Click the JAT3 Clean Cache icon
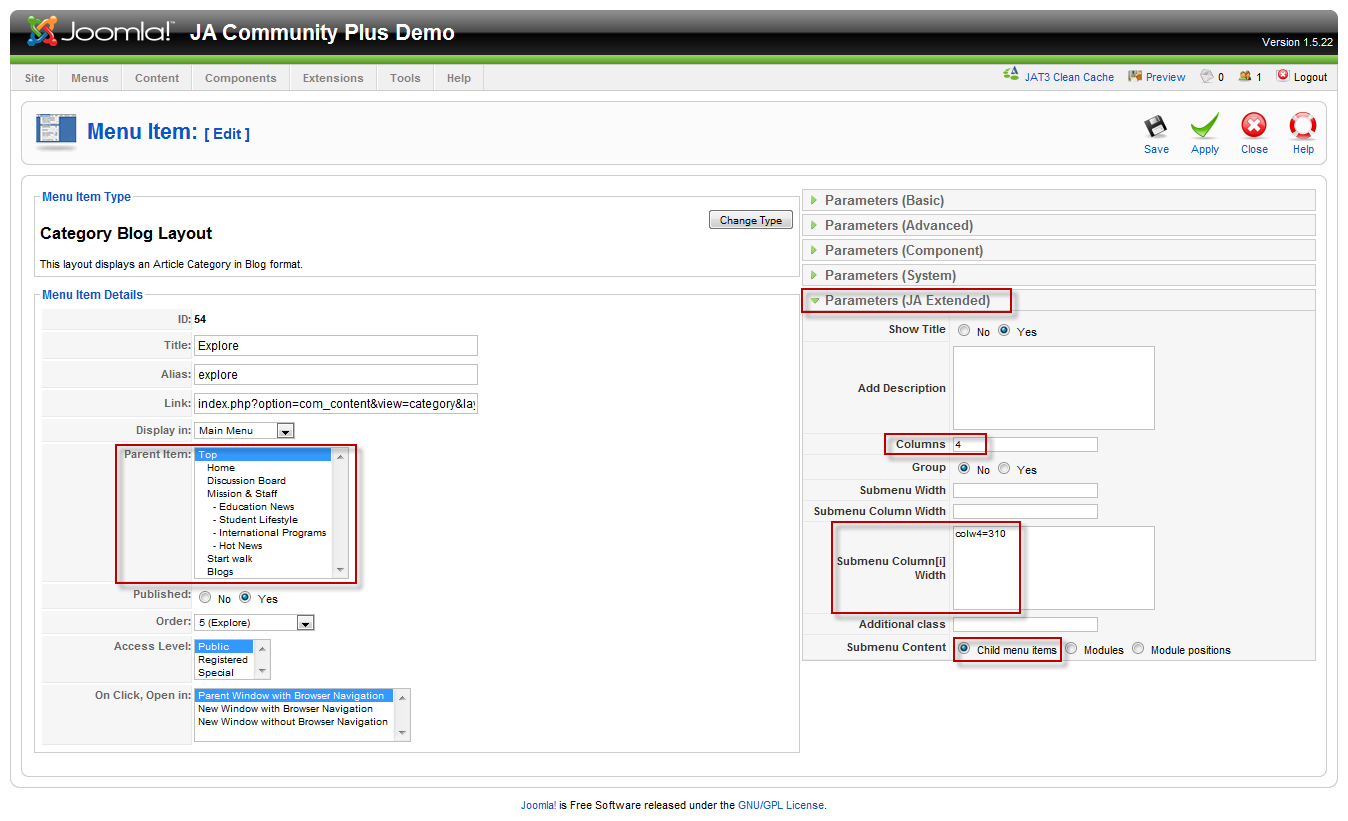Image resolution: width=1348 pixels, height=821 pixels. tap(1011, 76)
